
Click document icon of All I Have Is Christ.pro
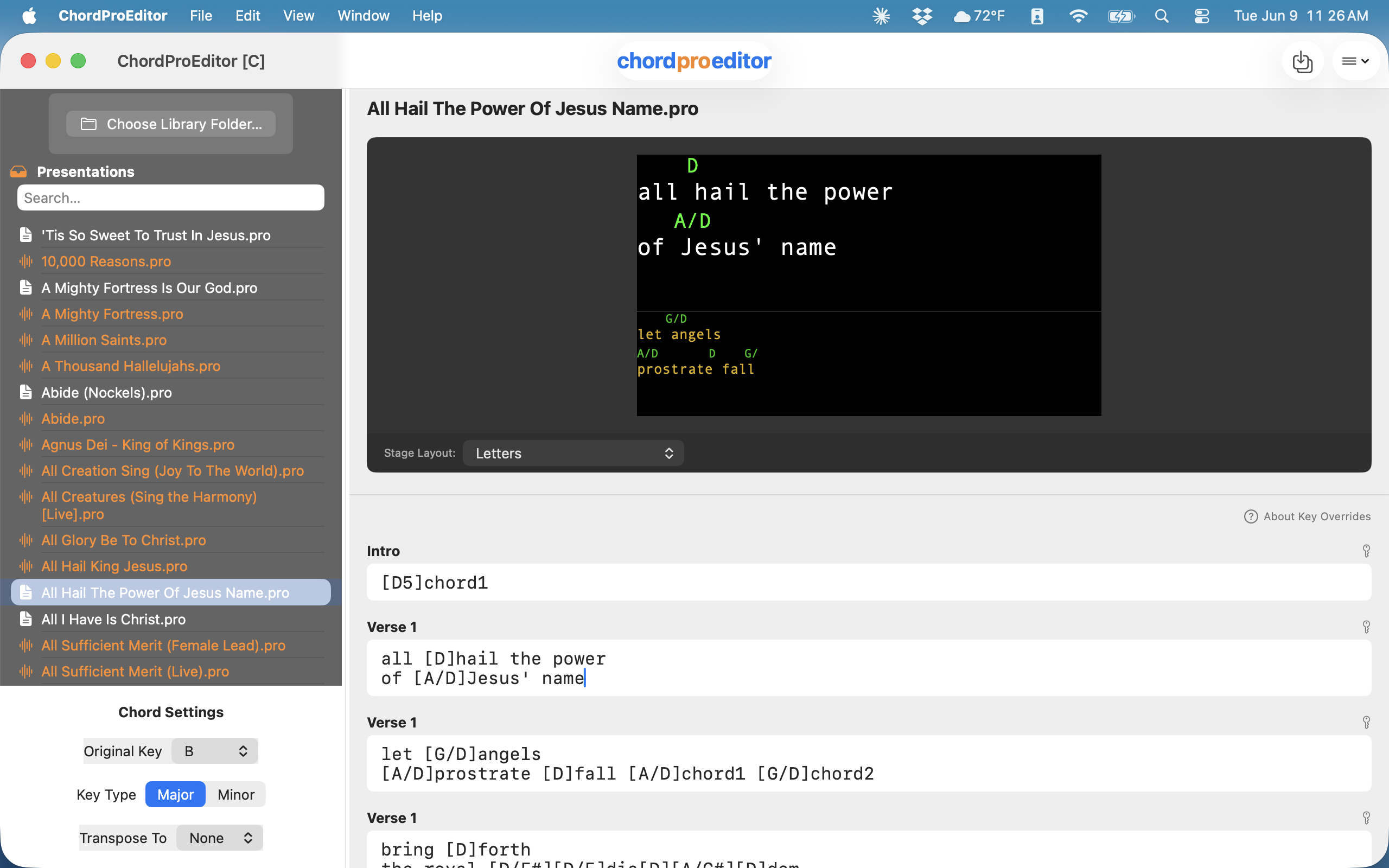point(26,619)
